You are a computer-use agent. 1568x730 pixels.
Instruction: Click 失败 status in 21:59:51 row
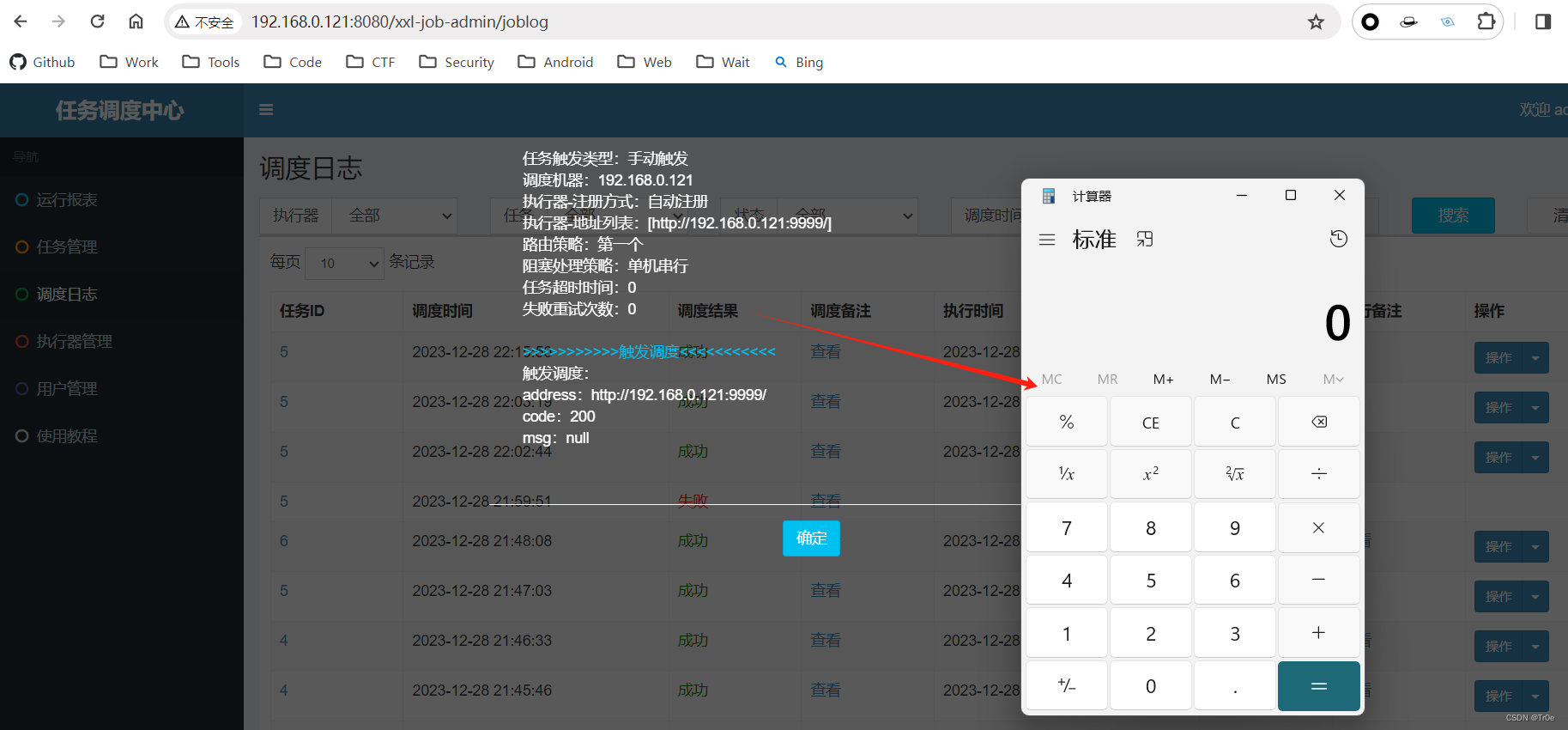coord(693,501)
